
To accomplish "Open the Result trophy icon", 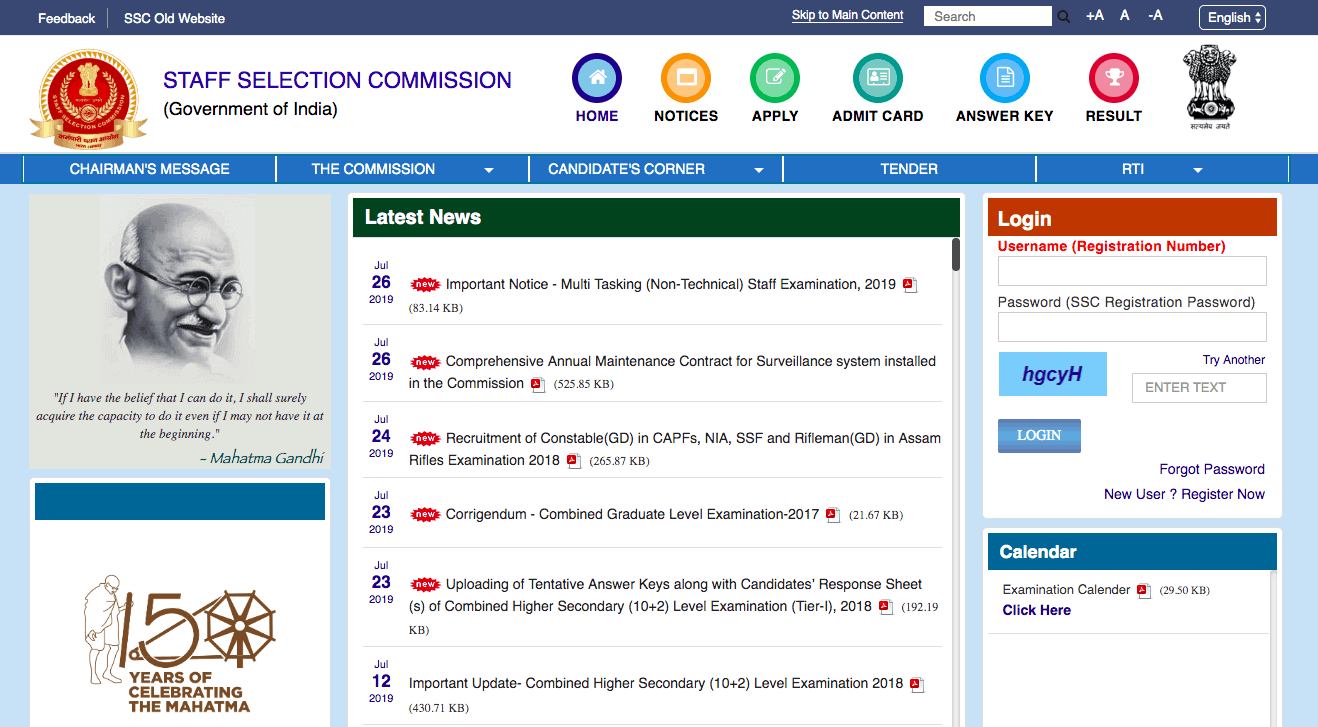I will (x=1113, y=78).
